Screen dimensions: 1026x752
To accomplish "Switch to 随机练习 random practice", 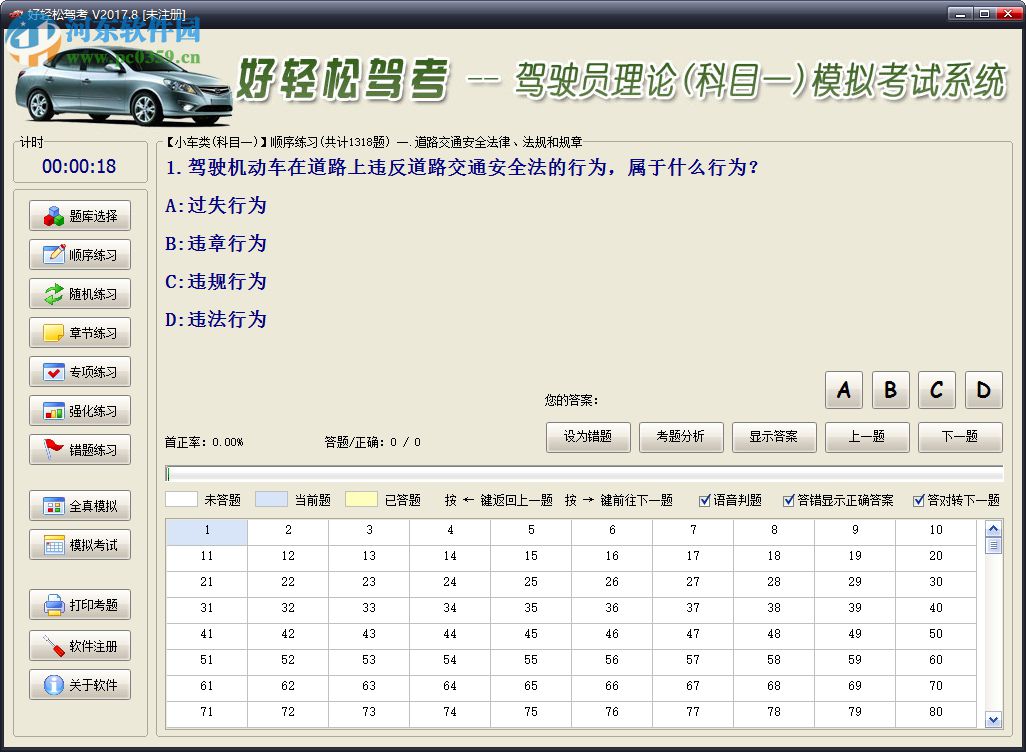I will click(79, 293).
